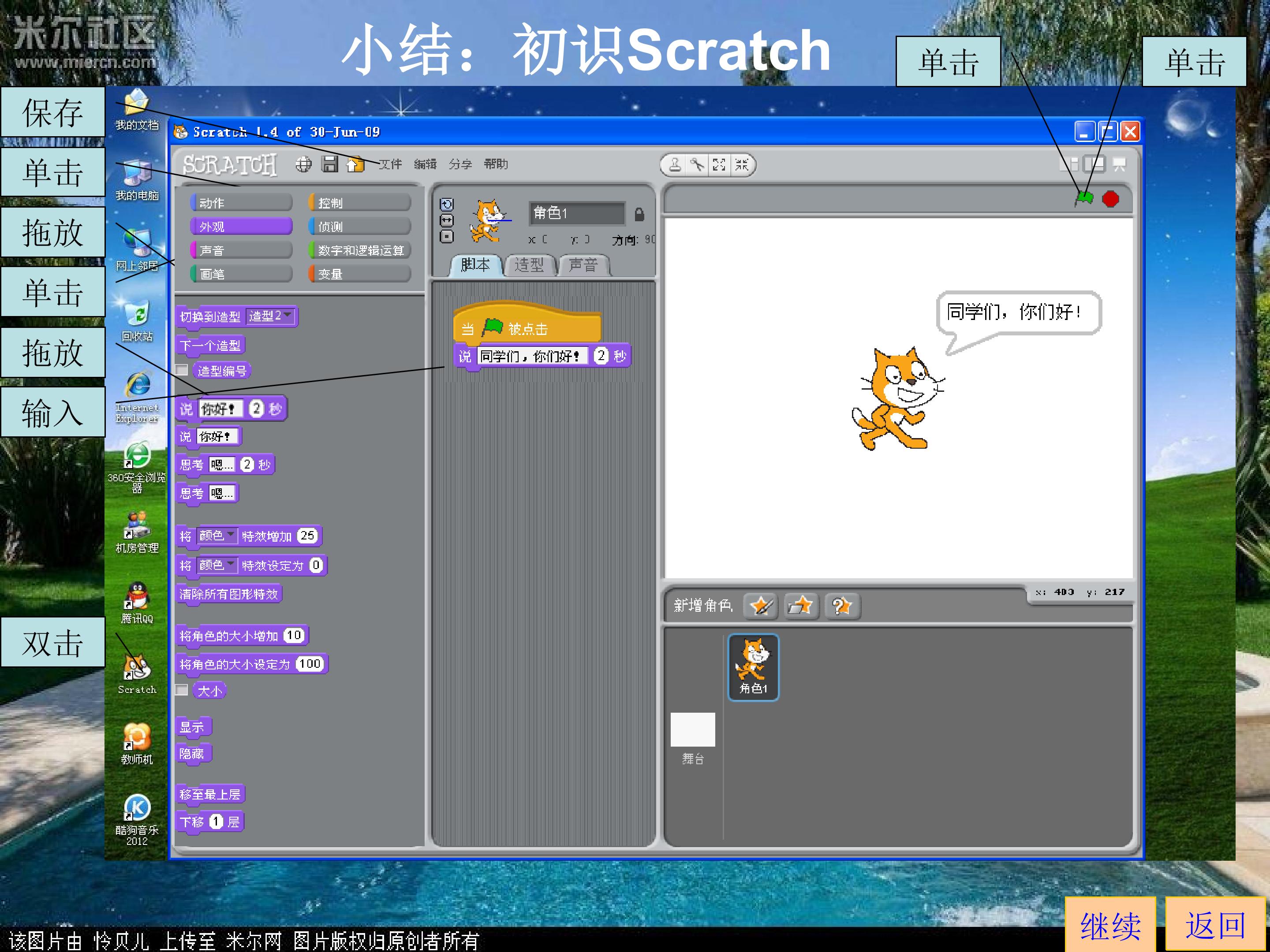This screenshot has width=1270, height=952.
Task: Select the 数字和逻辑运算 block category
Action: pos(360,250)
